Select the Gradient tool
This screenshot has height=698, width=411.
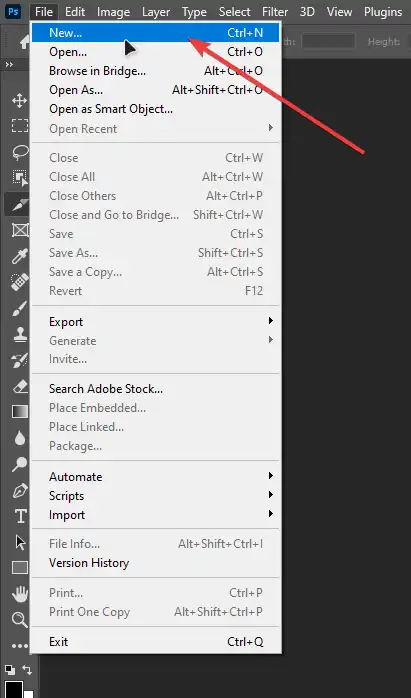[x=20, y=412]
